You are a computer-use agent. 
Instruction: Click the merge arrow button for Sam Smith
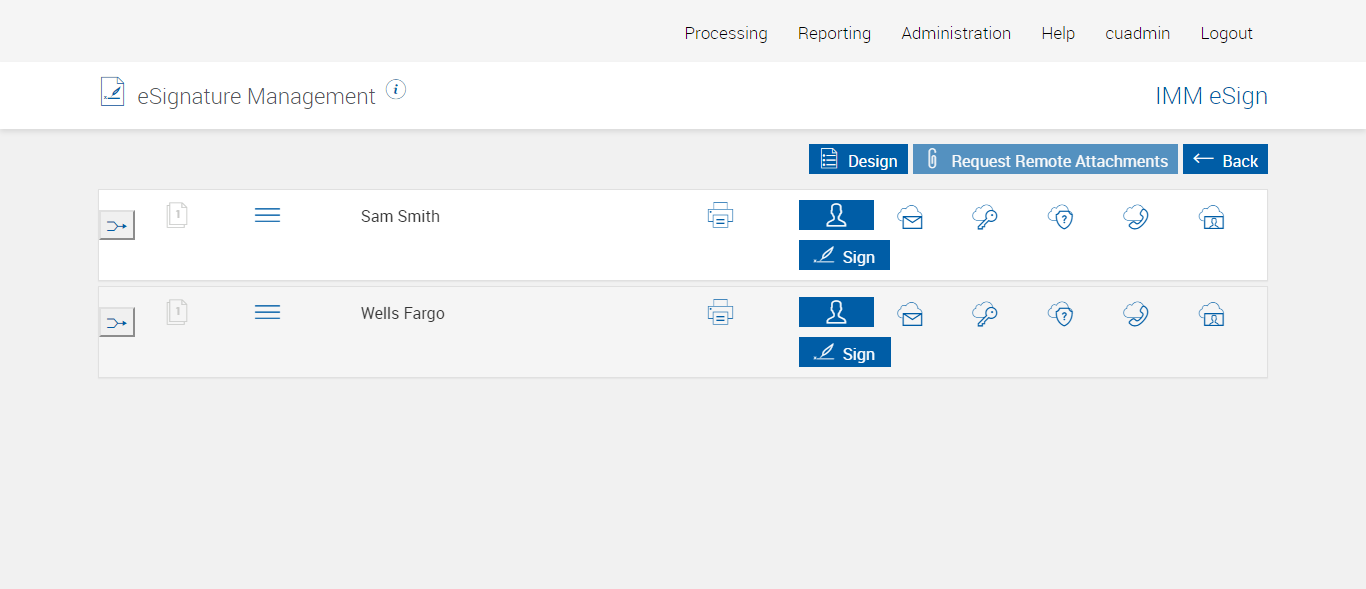pyautogui.click(x=117, y=226)
